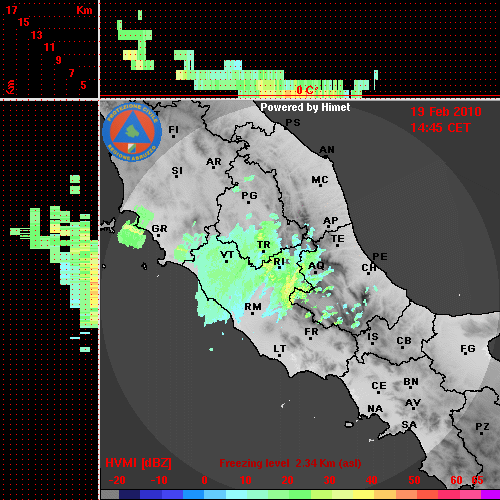
Task: Click the magenta swatch at color scale end
Action: pos(491,495)
